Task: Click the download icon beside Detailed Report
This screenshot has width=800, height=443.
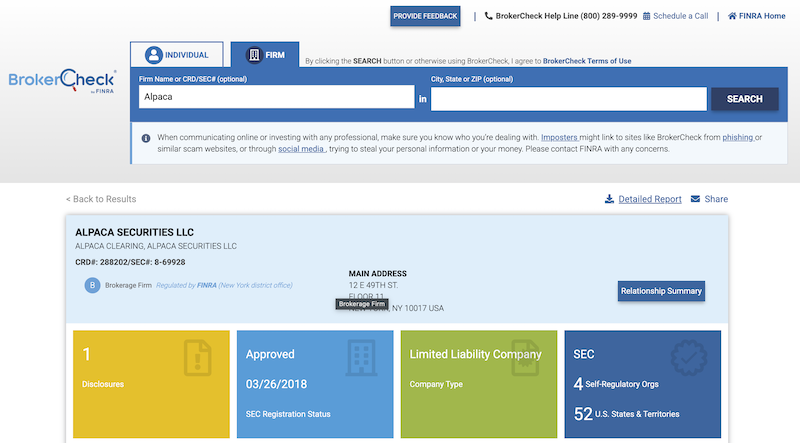Action: (609, 199)
